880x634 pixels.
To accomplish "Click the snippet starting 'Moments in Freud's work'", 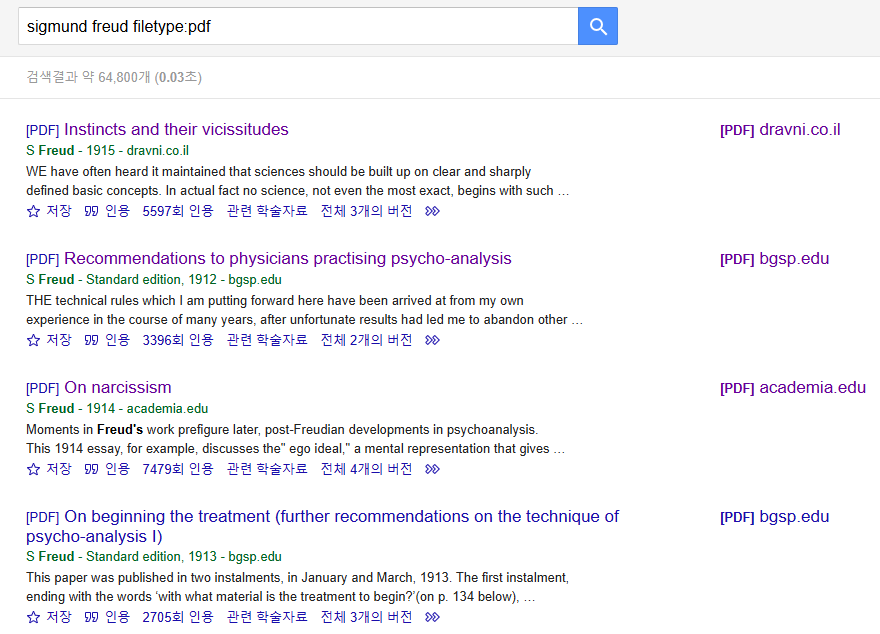I will coord(295,439).
